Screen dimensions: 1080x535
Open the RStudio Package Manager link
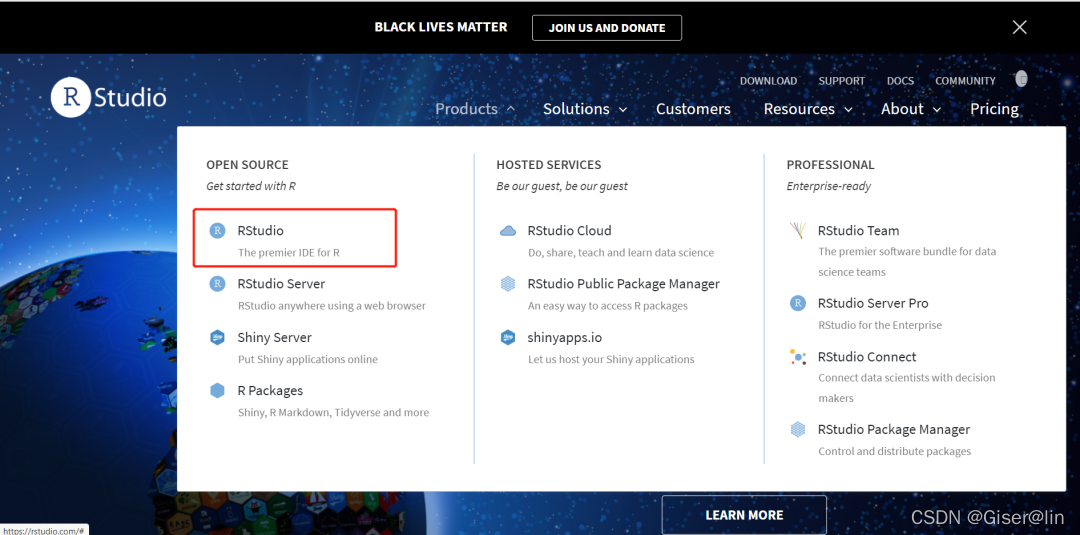click(894, 430)
